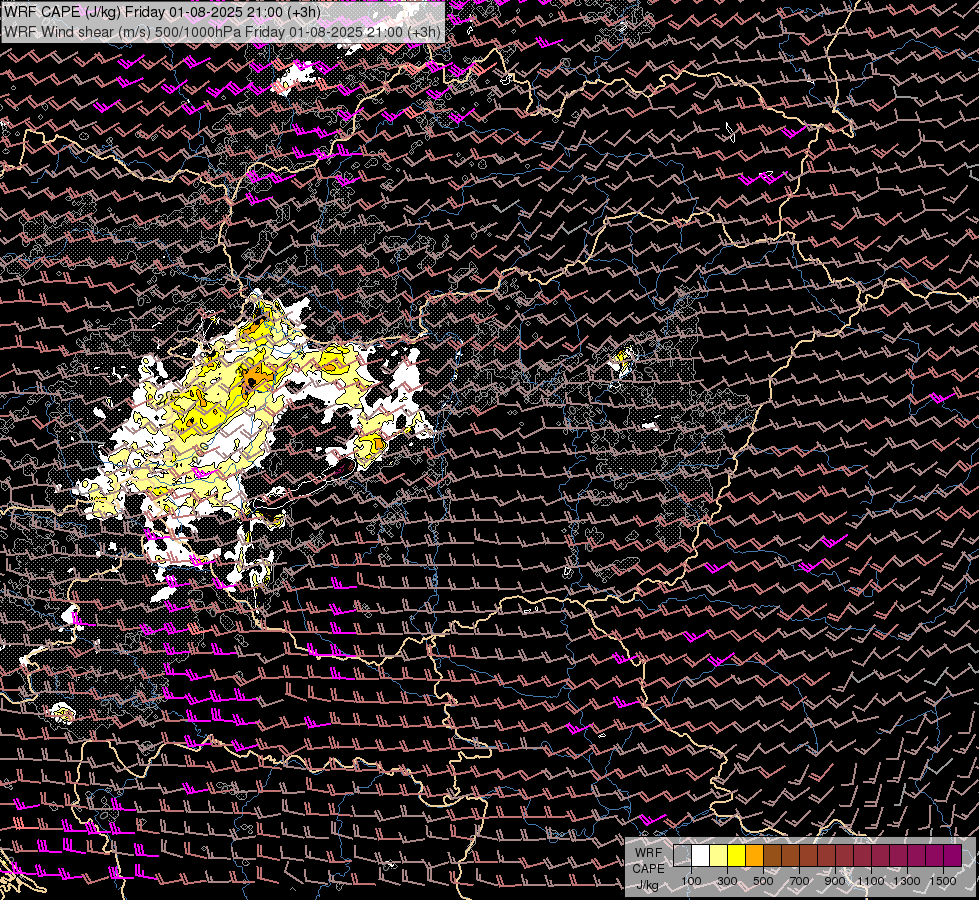The height and width of the screenshot is (900, 979).
Task: Click the 300 legend value label
Action: click(x=727, y=881)
